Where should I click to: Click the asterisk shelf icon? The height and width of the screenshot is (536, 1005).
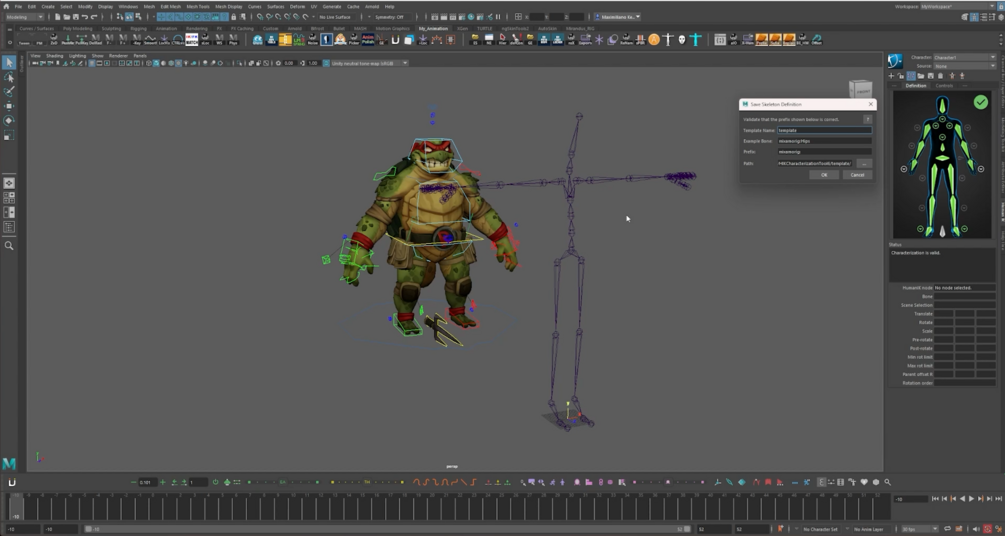[x=599, y=40]
